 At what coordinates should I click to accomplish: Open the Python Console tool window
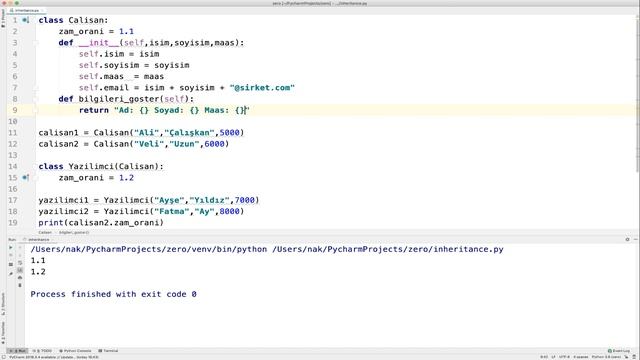tap(75, 351)
